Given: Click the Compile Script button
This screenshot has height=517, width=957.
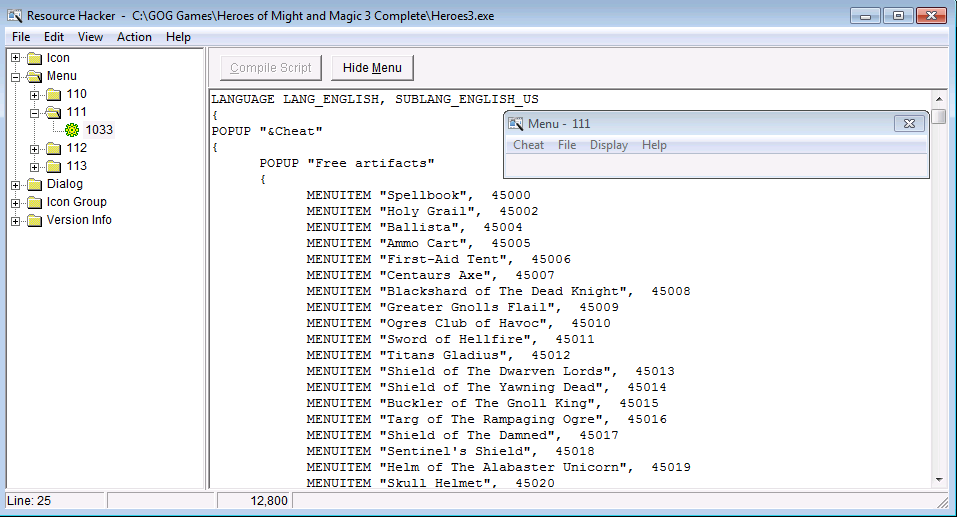Looking at the screenshot, I should (x=271, y=68).
